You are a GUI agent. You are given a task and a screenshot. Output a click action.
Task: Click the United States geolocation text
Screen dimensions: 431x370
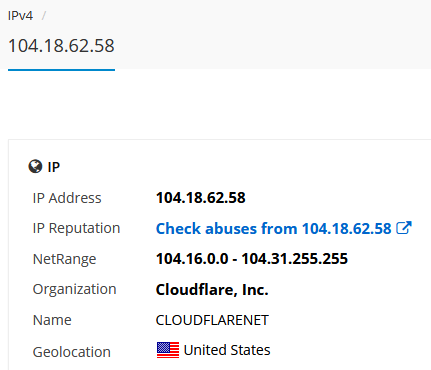[227, 350]
